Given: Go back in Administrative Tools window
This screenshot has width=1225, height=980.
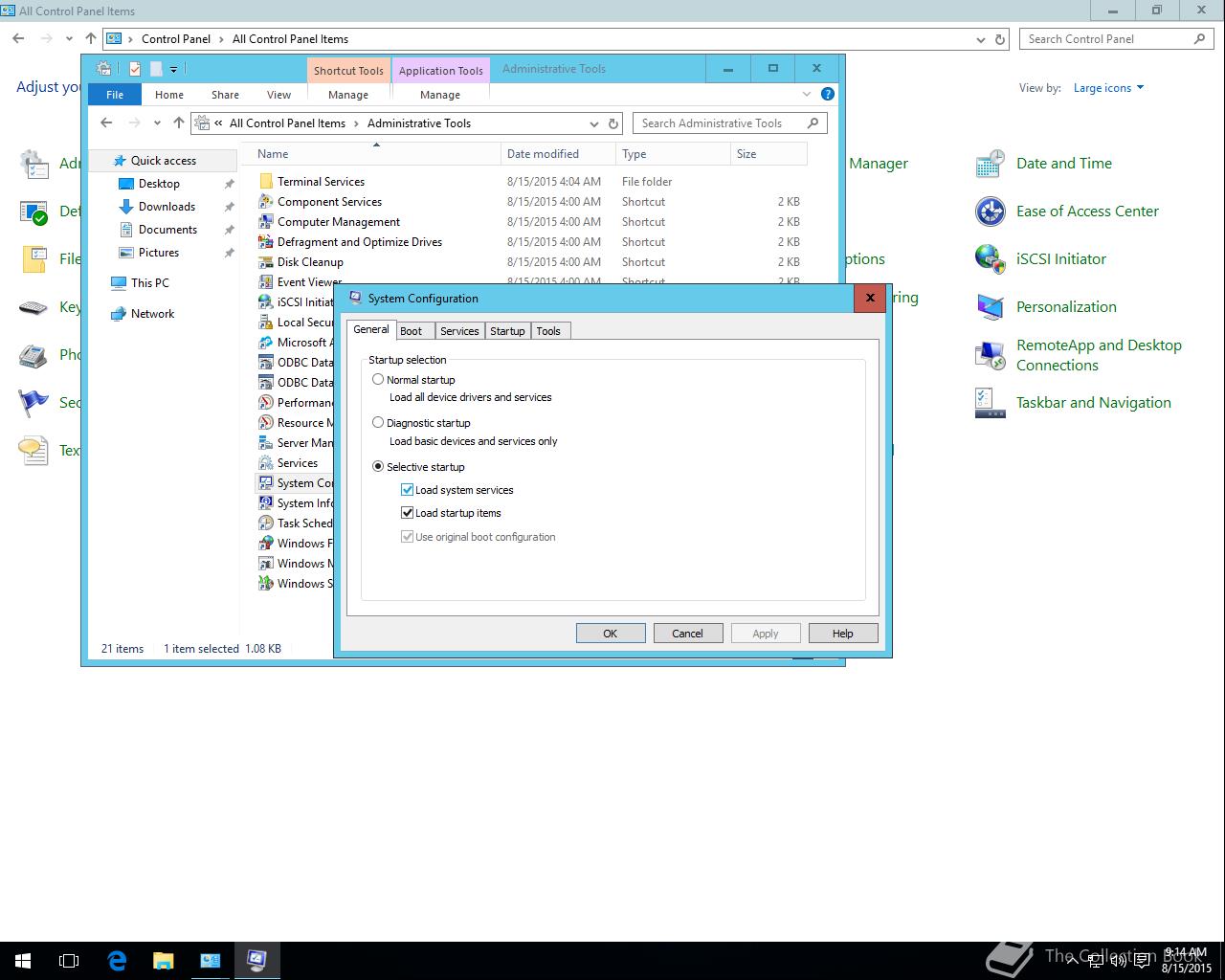Looking at the screenshot, I should coord(106,123).
